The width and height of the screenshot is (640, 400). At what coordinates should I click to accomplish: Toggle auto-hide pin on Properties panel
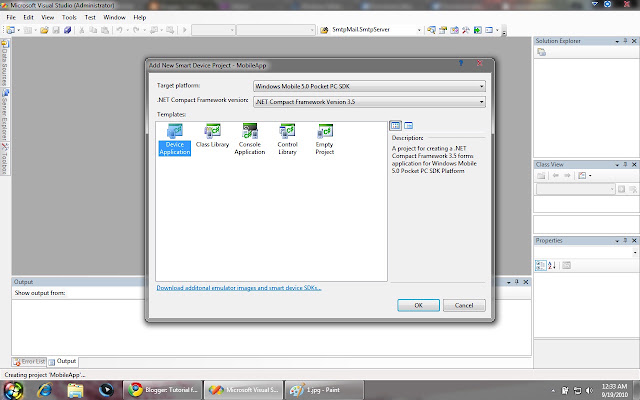point(625,241)
